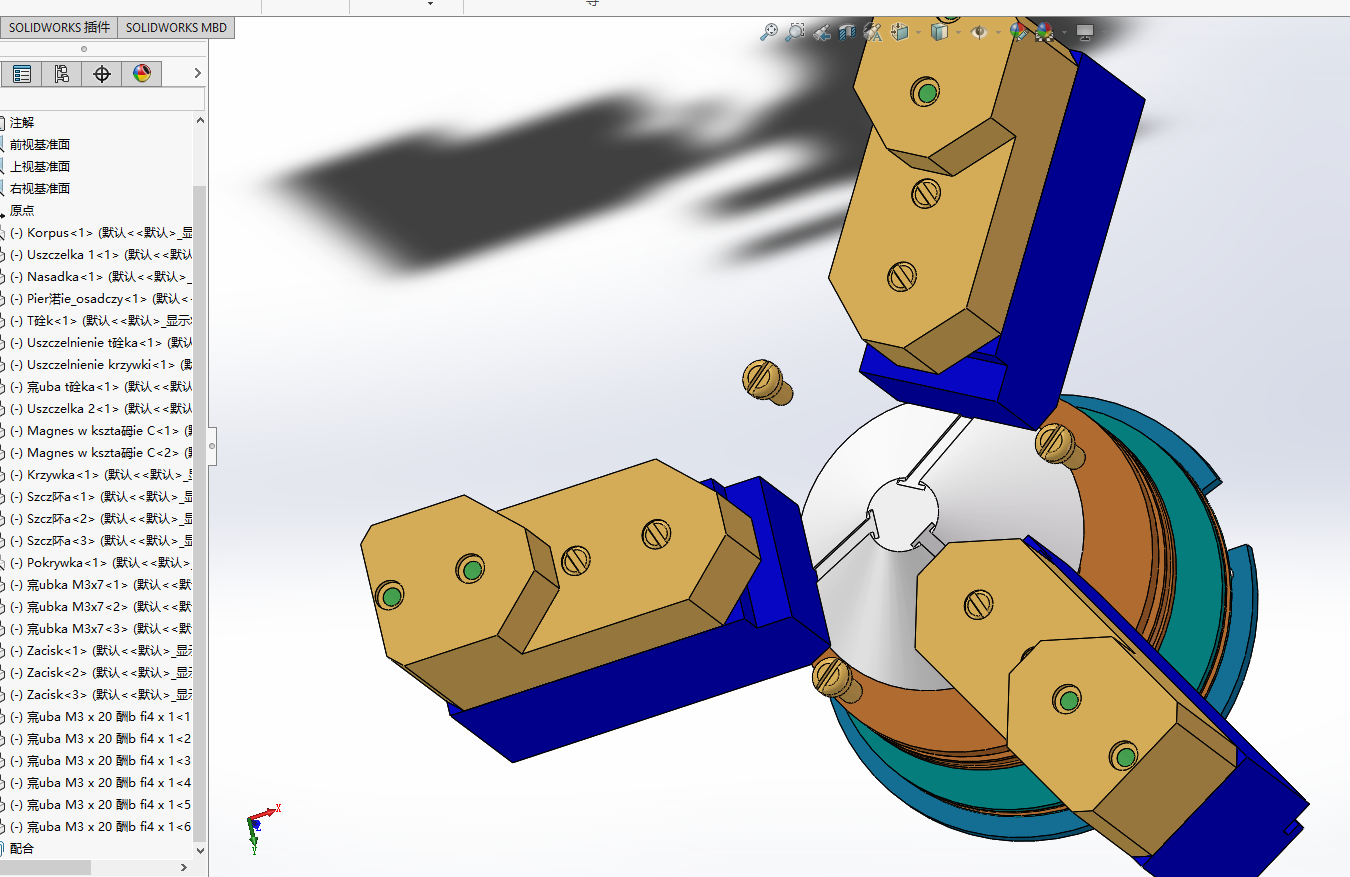
Task: Select the 配合 mates folder
Action: pos(22,848)
